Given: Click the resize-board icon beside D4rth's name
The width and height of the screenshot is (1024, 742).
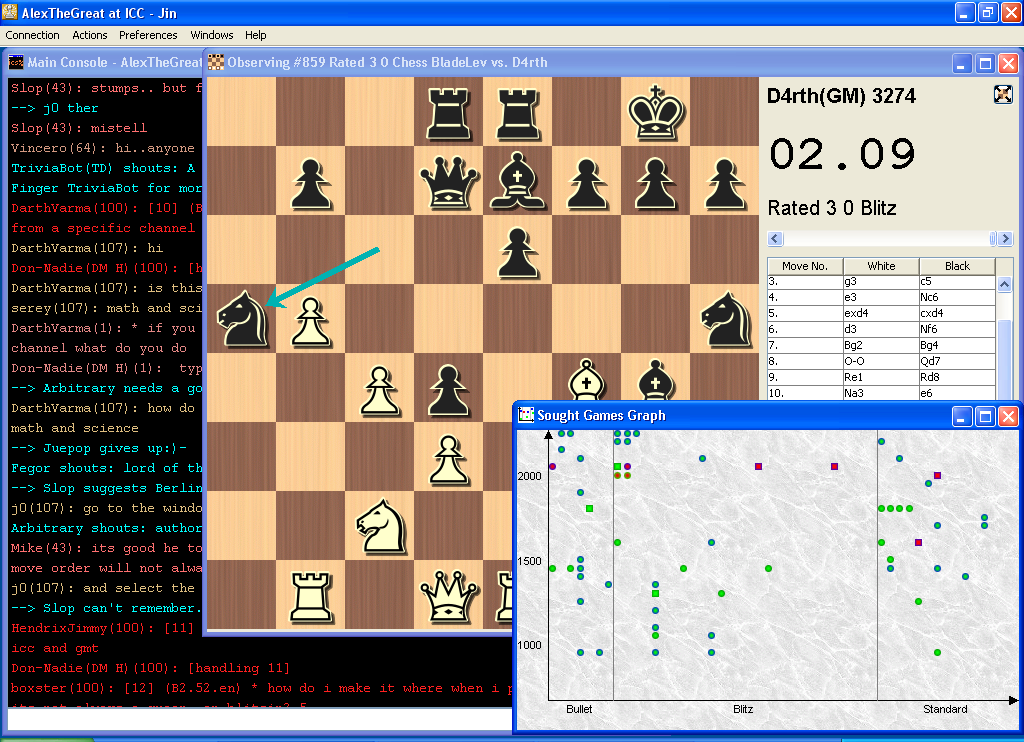Looking at the screenshot, I should [1003, 94].
